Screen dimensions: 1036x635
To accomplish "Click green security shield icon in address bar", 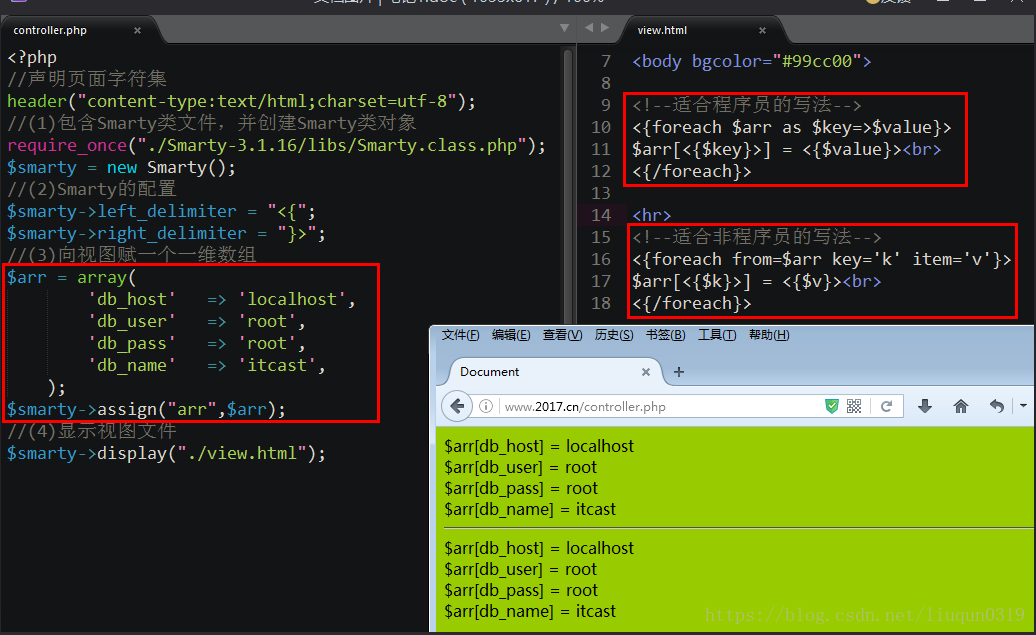I will 832,406.
